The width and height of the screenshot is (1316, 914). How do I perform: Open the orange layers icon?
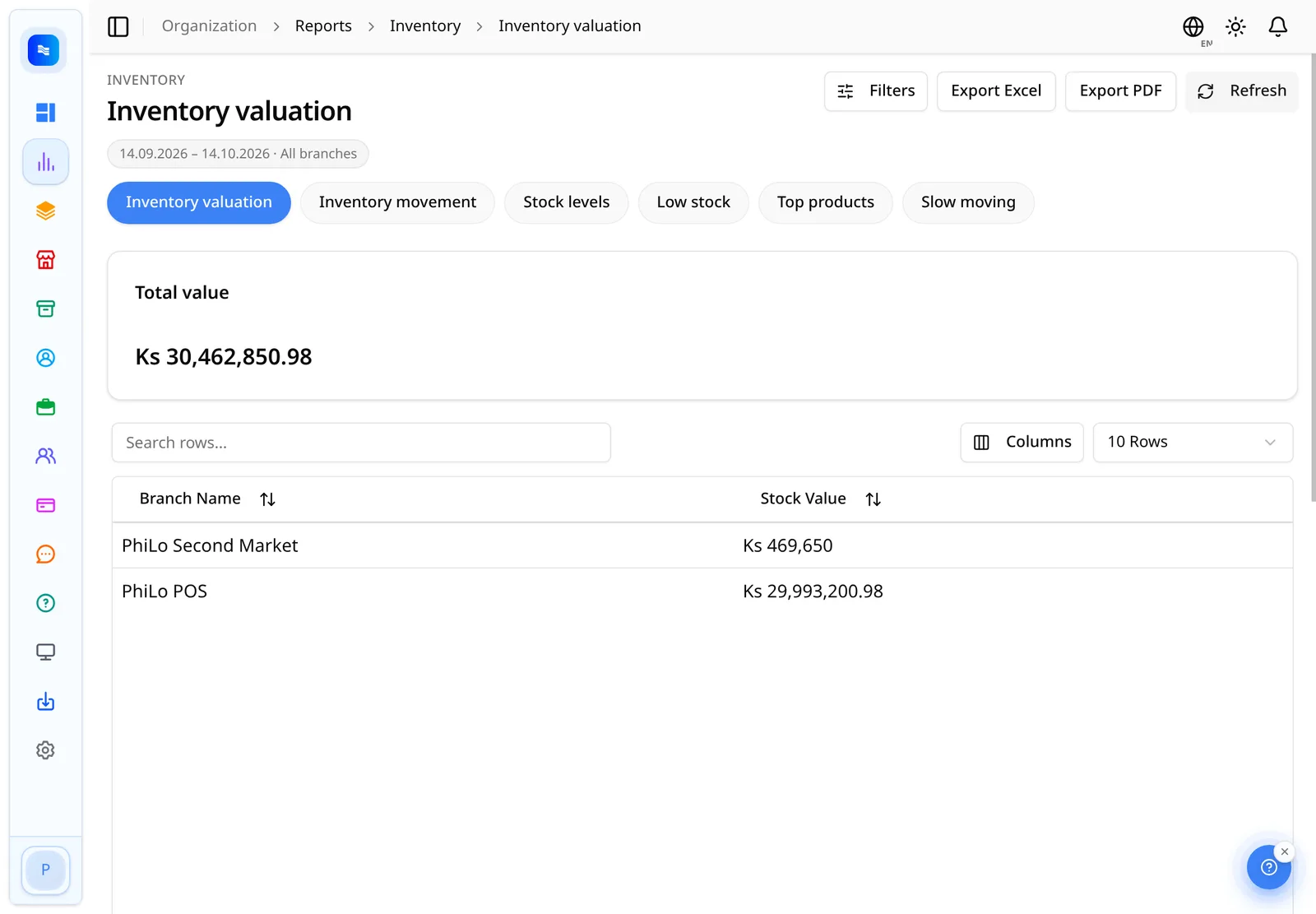(46, 211)
